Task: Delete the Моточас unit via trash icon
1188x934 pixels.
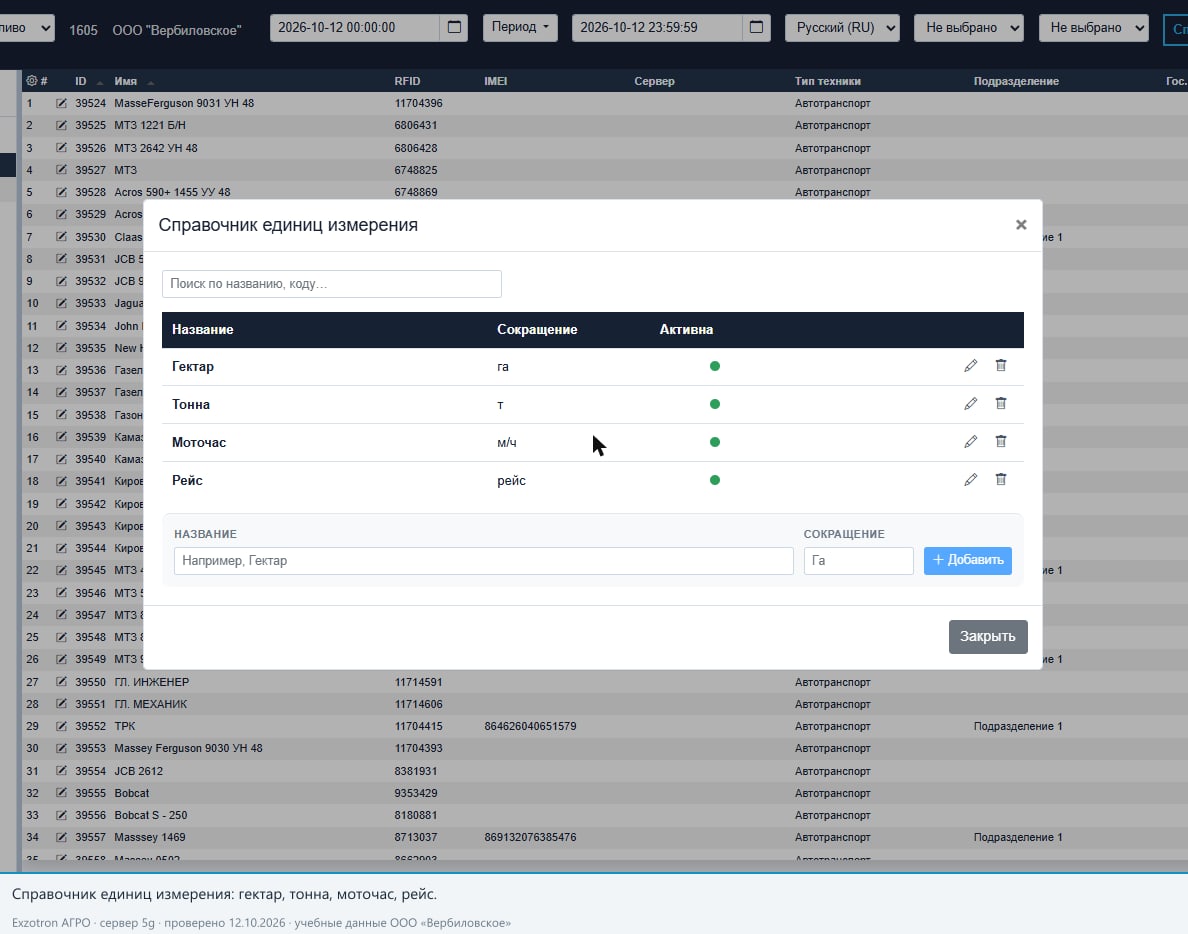Action: coord(1001,442)
